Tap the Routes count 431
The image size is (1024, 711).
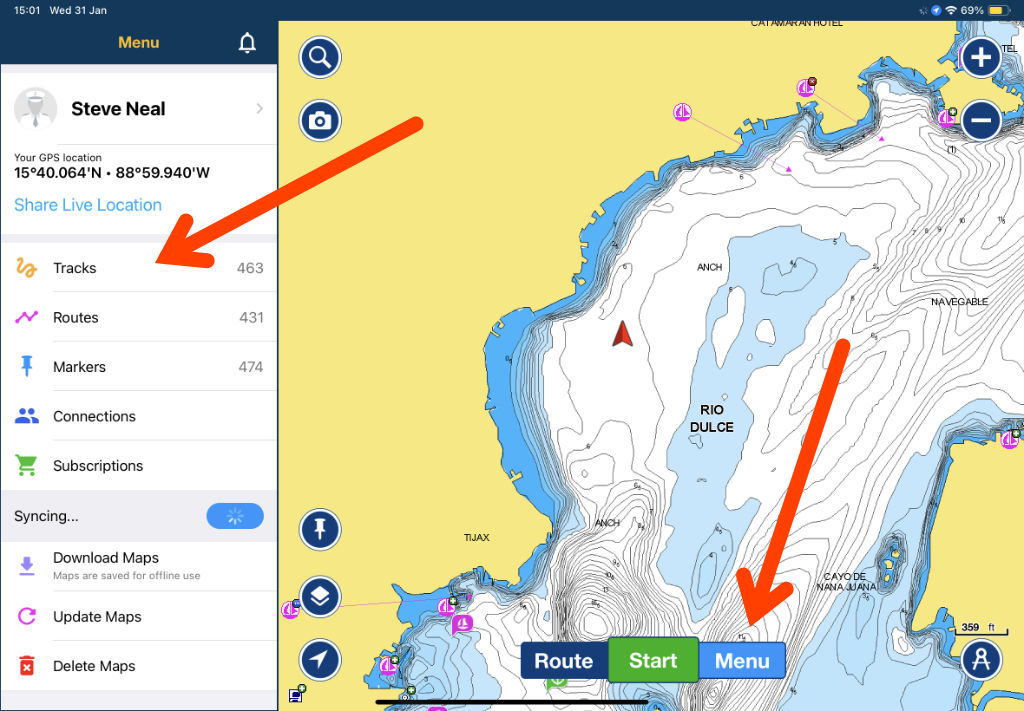point(251,317)
